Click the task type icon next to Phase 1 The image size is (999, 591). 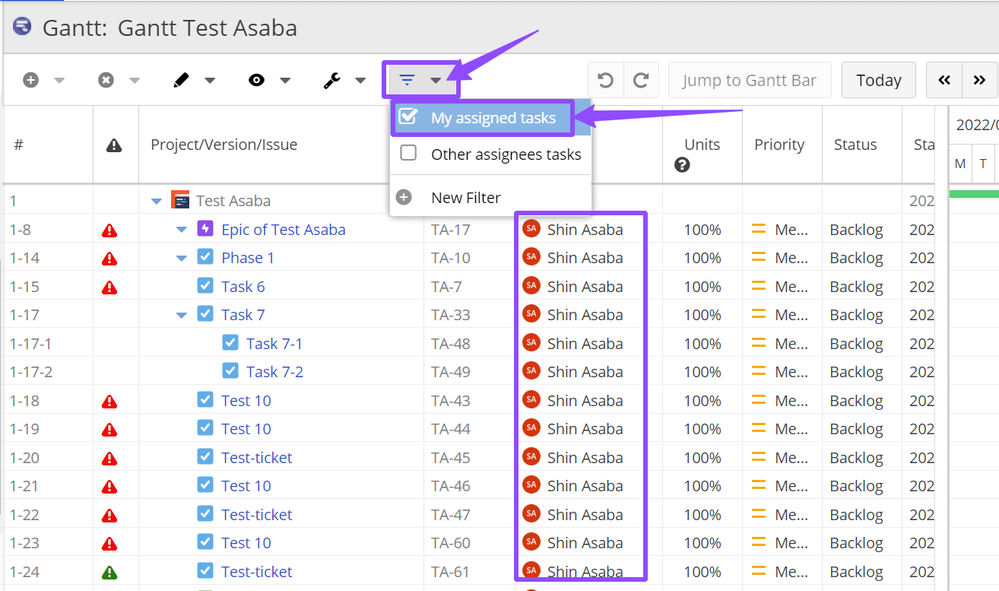[205, 257]
